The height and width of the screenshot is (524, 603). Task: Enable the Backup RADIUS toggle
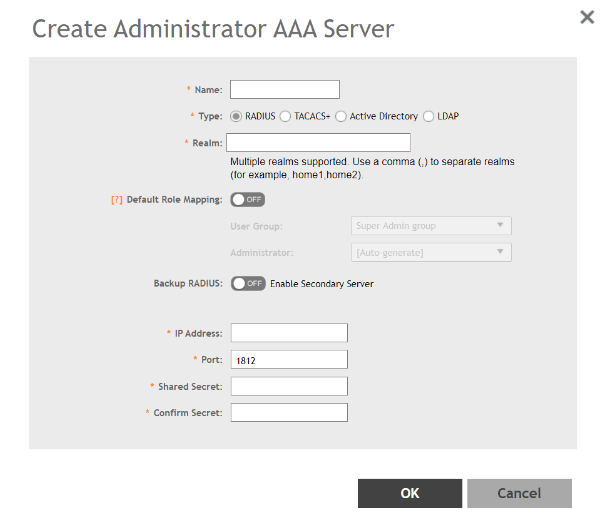247,283
